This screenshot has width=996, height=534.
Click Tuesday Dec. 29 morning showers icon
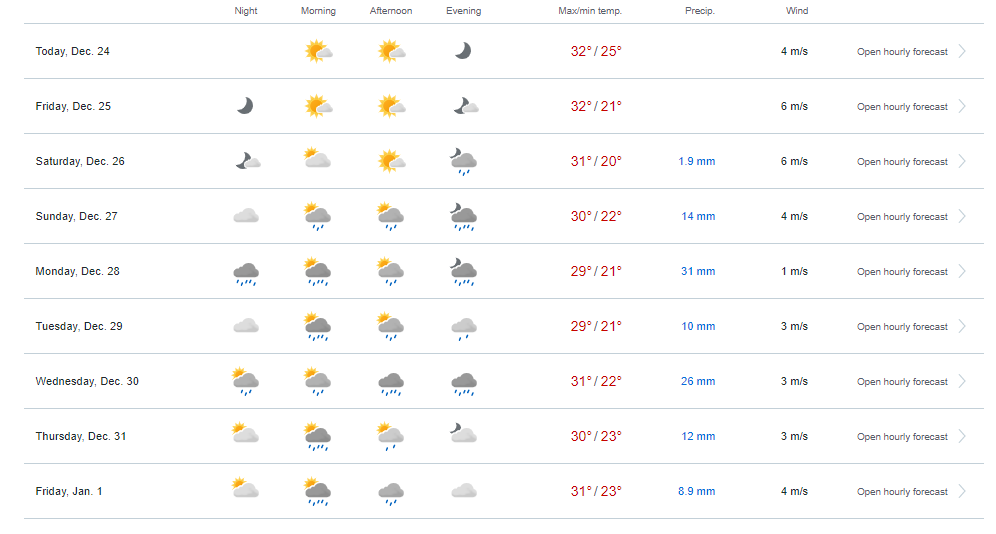[x=318, y=327]
